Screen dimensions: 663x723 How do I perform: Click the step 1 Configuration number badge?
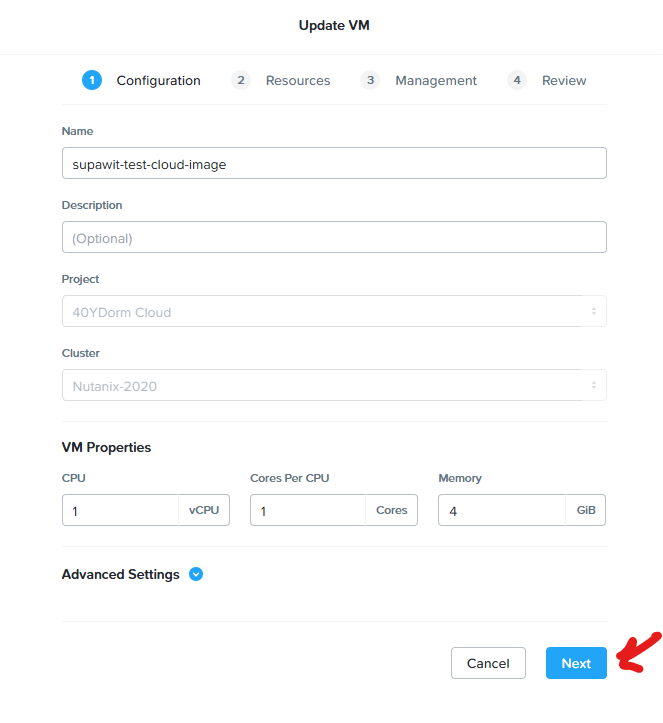92,81
